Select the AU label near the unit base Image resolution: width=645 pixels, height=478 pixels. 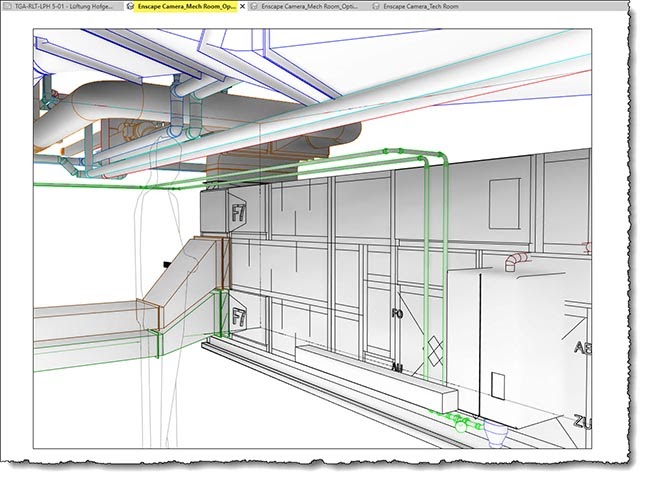[397, 367]
